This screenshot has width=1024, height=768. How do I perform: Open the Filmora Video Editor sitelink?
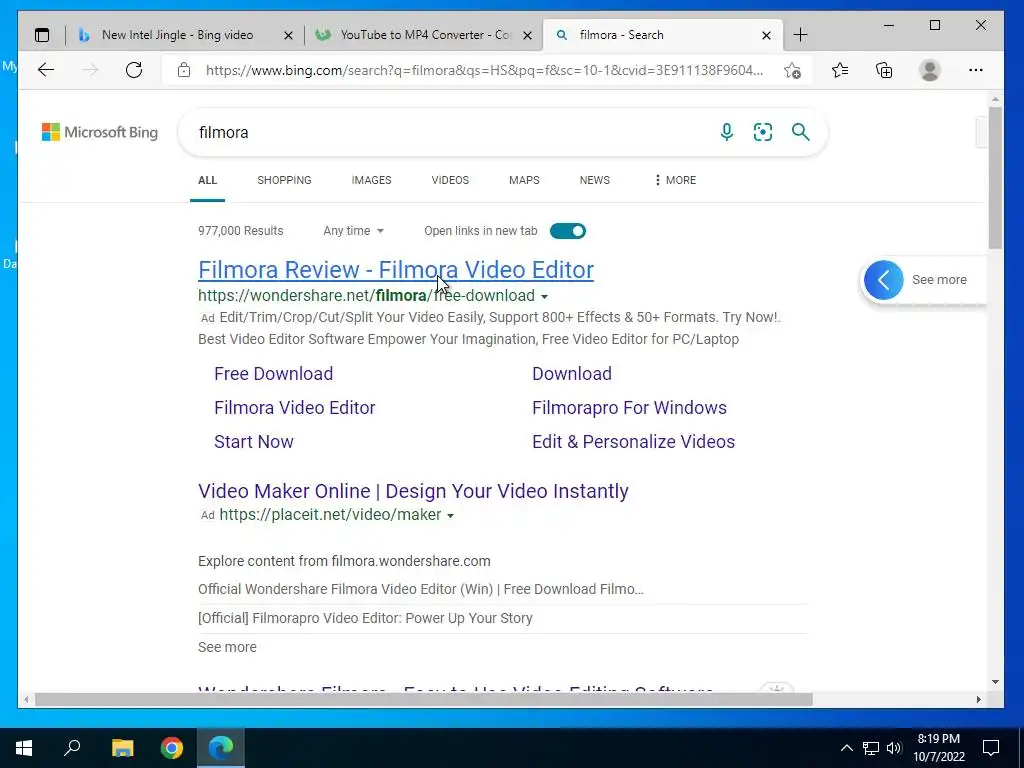tap(295, 408)
